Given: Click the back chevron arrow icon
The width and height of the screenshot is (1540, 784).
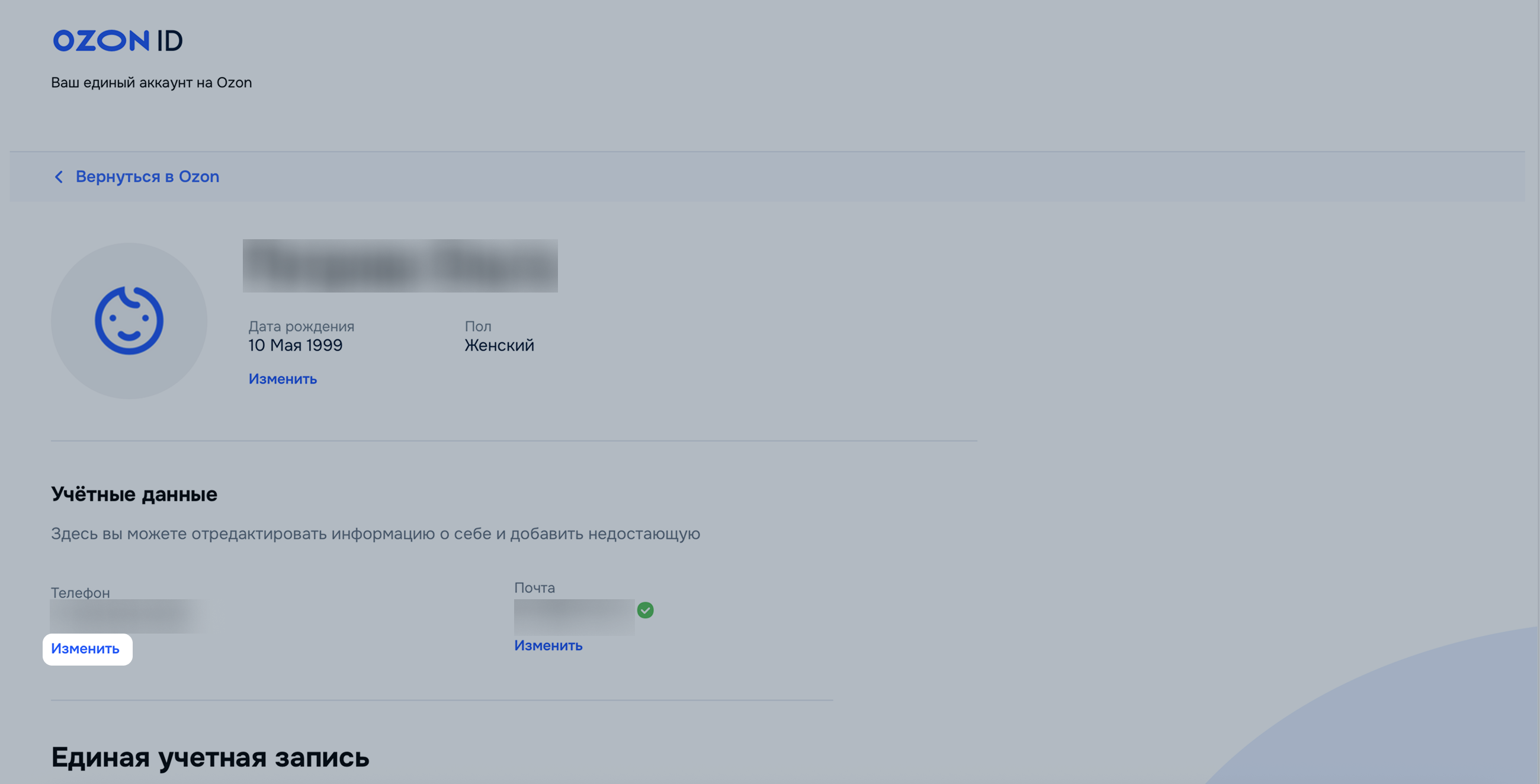Looking at the screenshot, I should (59, 177).
